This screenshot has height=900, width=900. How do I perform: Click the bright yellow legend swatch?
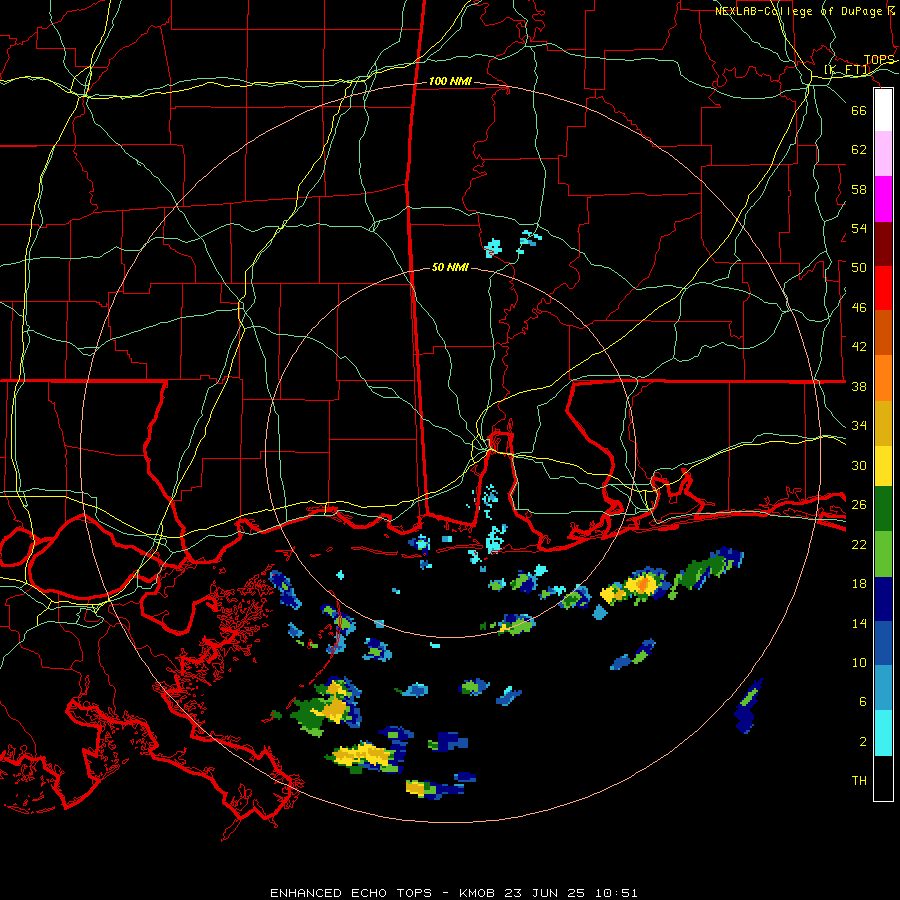pyautogui.click(x=883, y=465)
